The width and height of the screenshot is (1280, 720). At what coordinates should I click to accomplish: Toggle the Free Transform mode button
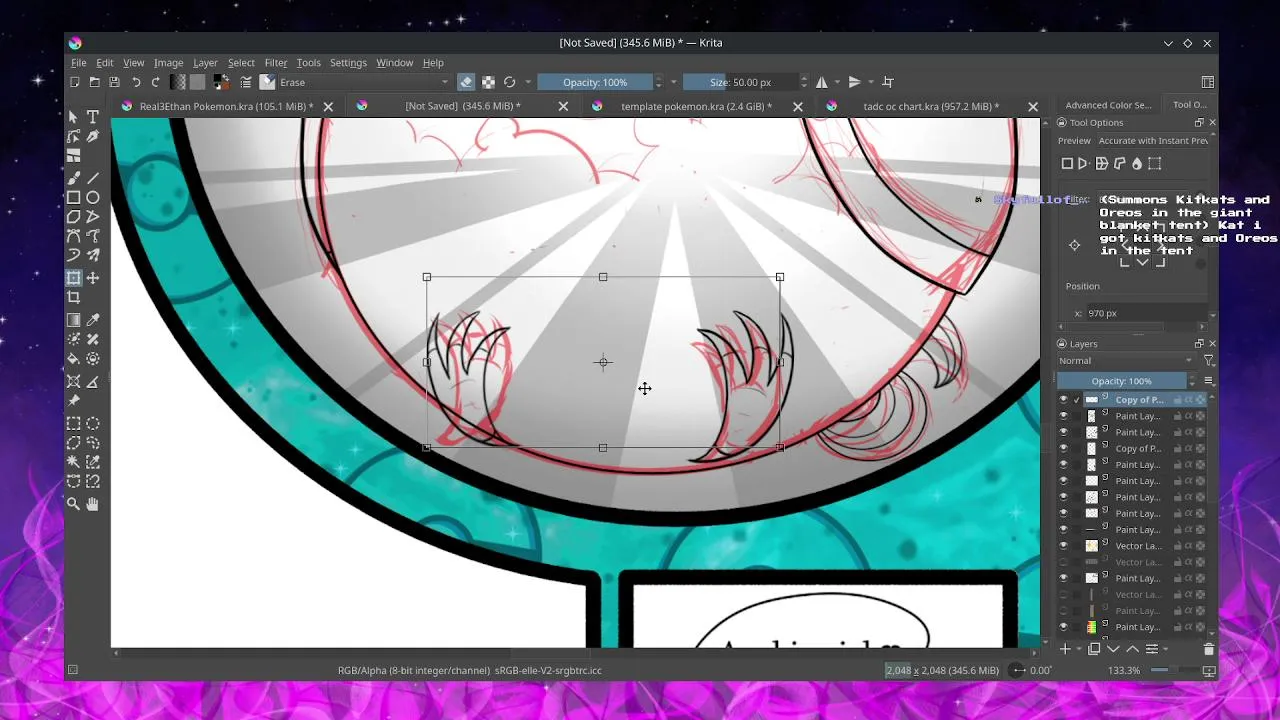(x=1067, y=164)
